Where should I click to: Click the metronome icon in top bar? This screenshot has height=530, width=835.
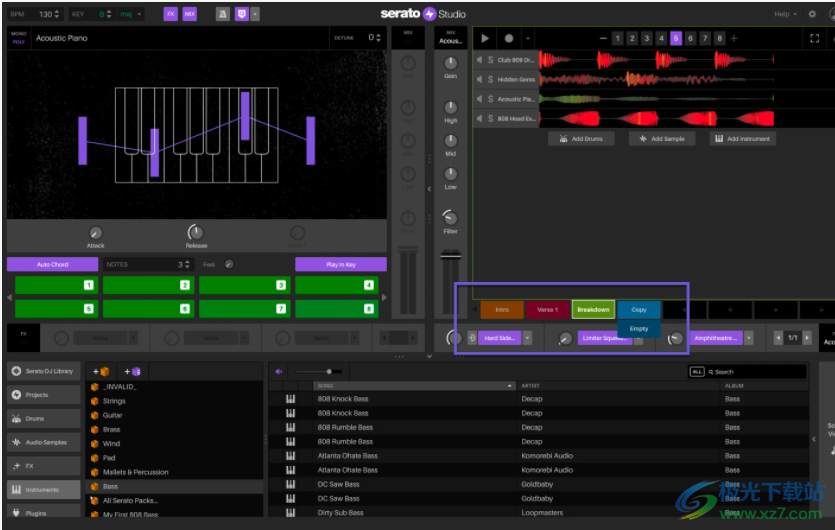click(x=223, y=14)
